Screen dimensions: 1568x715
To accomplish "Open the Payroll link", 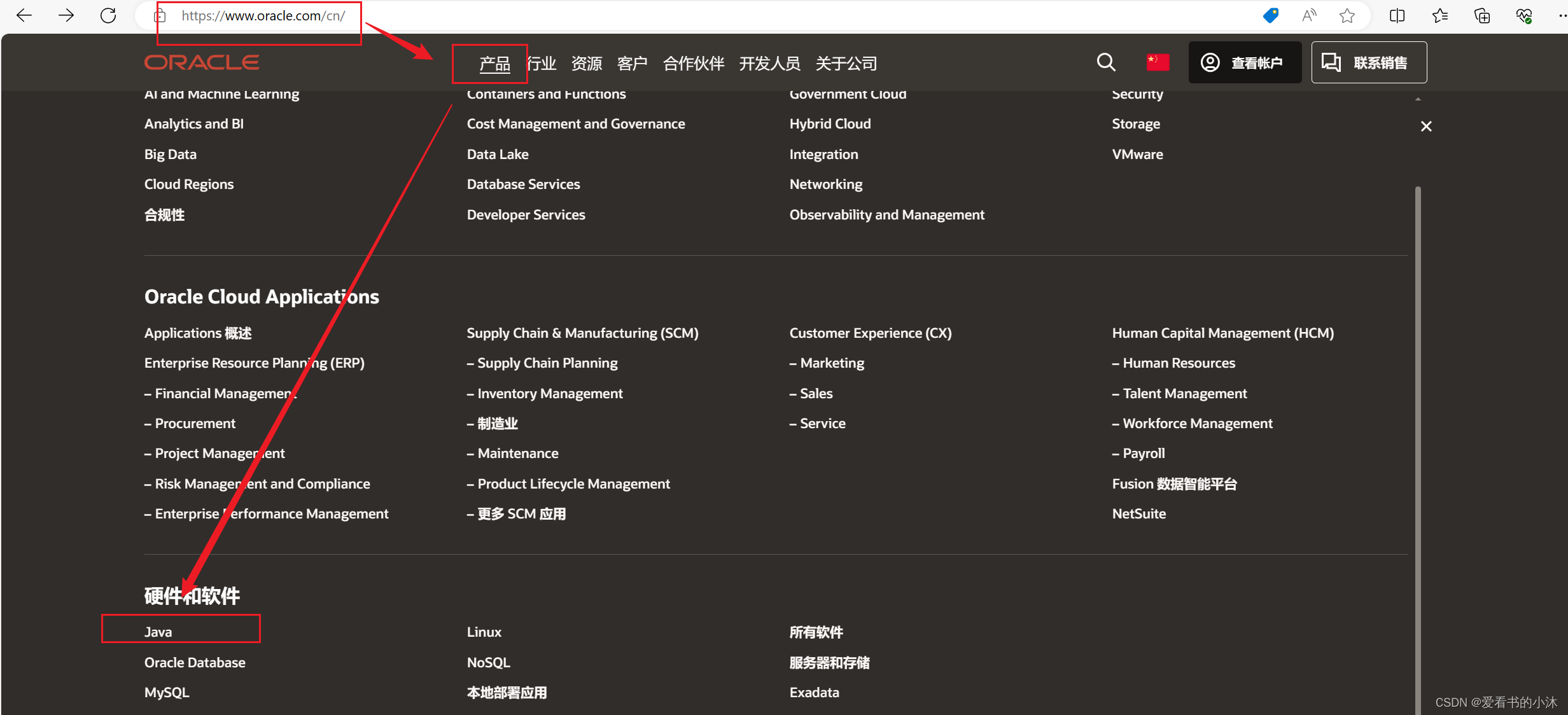I will [x=1138, y=453].
